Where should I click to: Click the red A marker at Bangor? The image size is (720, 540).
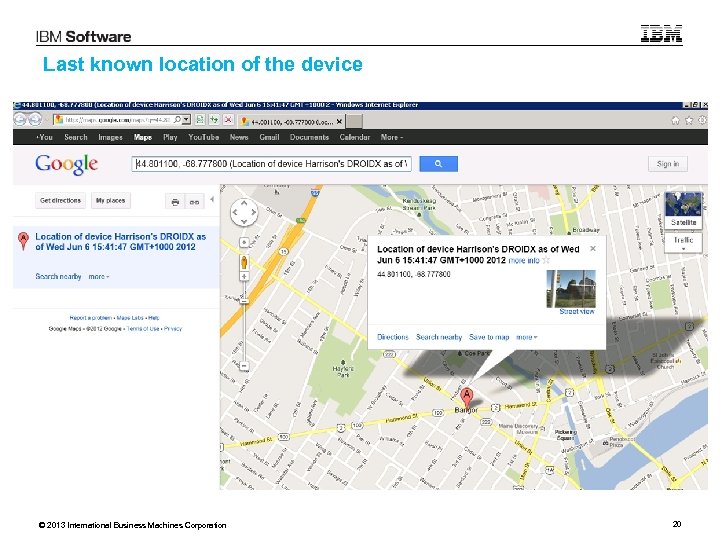tap(467, 397)
